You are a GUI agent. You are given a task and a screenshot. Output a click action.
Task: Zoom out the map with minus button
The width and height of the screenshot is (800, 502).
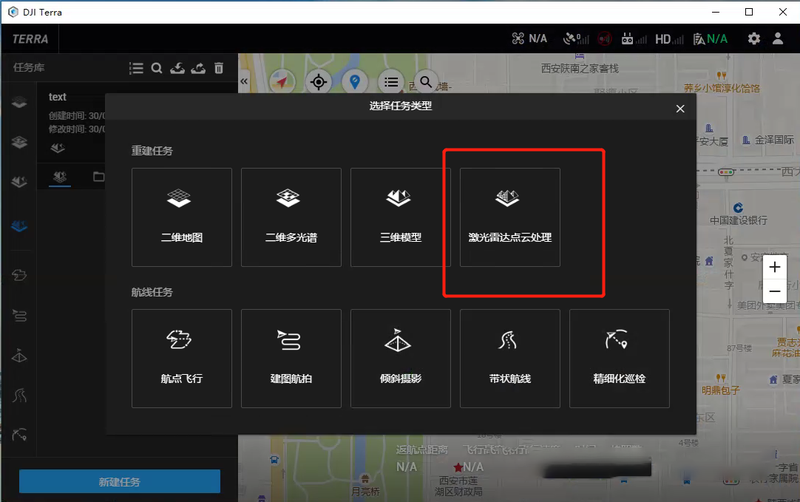774,291
